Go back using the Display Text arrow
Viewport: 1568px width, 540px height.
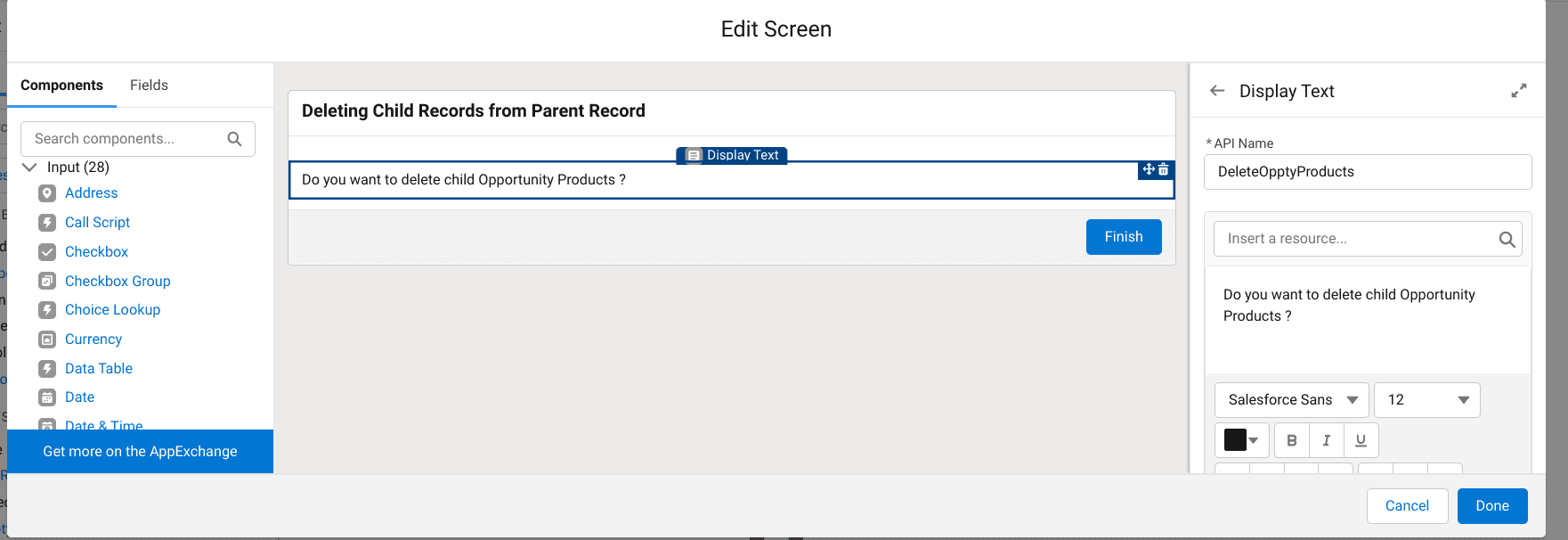(x=1217, y=91)
